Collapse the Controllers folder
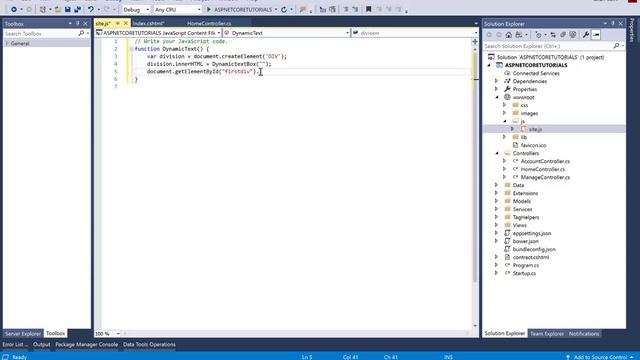Screen dimensions: 640x360 click(497, 153)
